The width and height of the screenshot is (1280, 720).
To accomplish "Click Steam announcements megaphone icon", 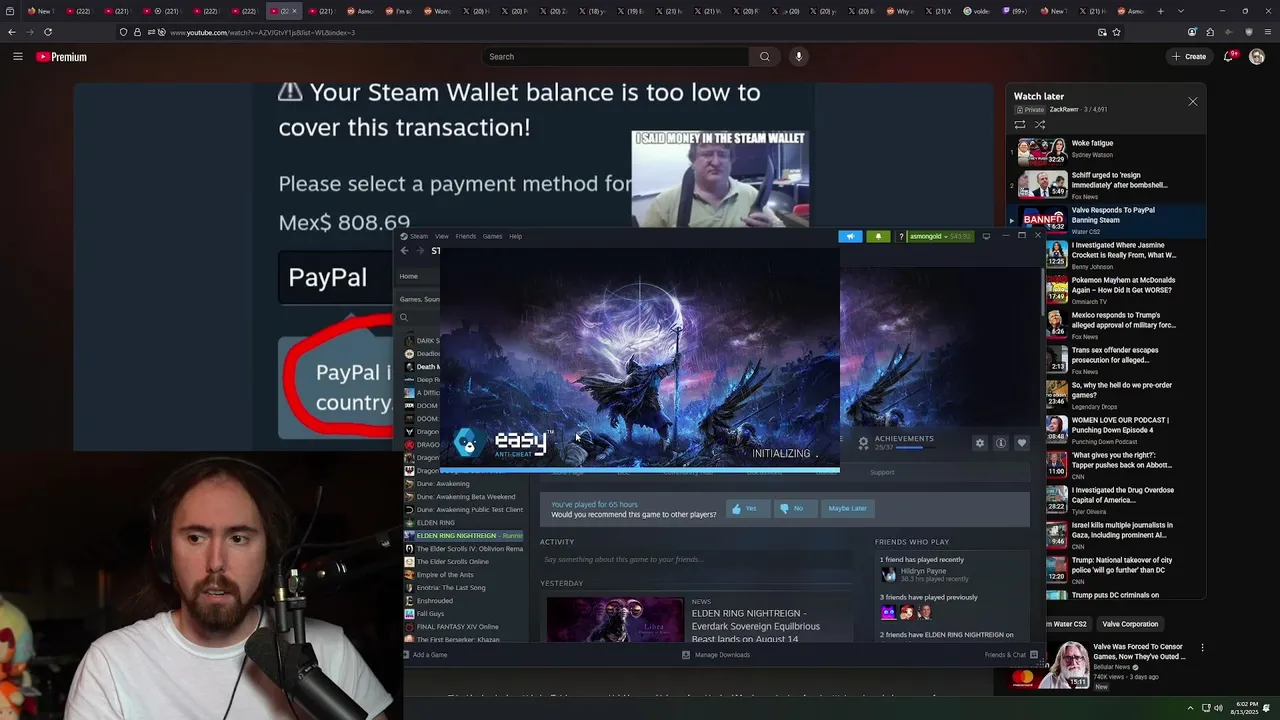I will pos(850,237).
